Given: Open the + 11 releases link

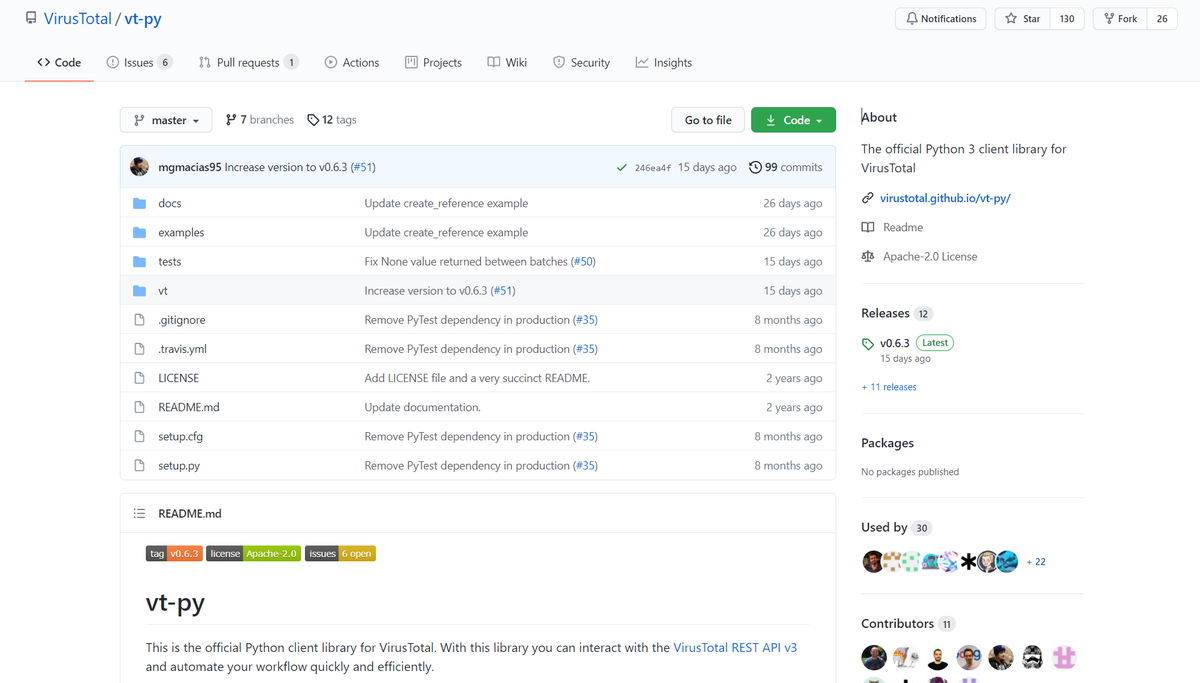Looking at the screenshot, I should 889,387.
